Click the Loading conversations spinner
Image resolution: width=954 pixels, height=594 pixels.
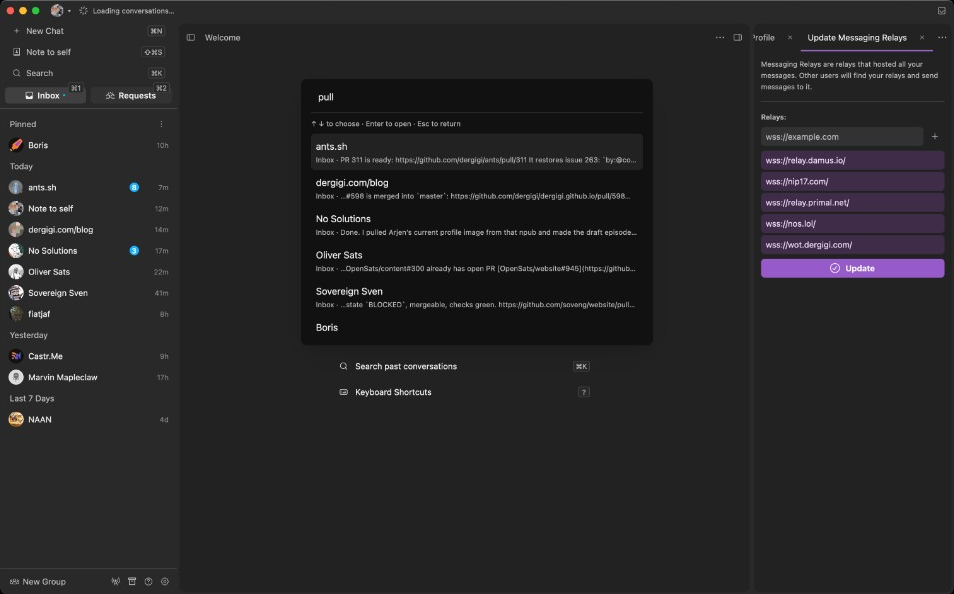click(x=83, y=11)
